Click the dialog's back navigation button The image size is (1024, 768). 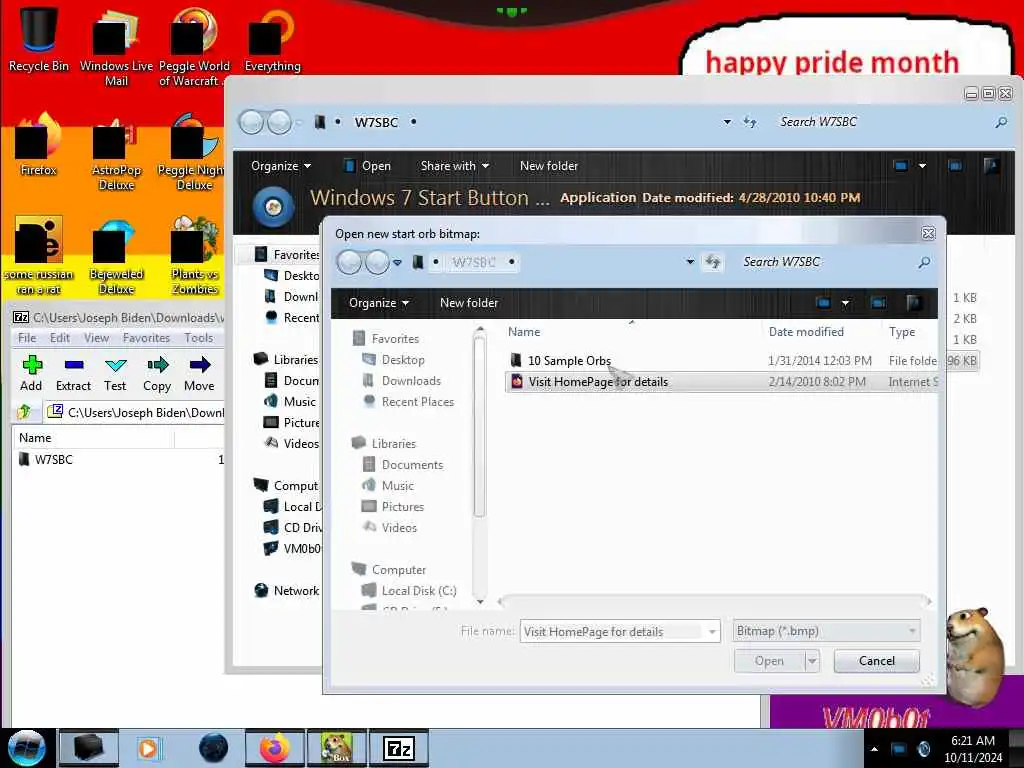[x=349, y=263]
